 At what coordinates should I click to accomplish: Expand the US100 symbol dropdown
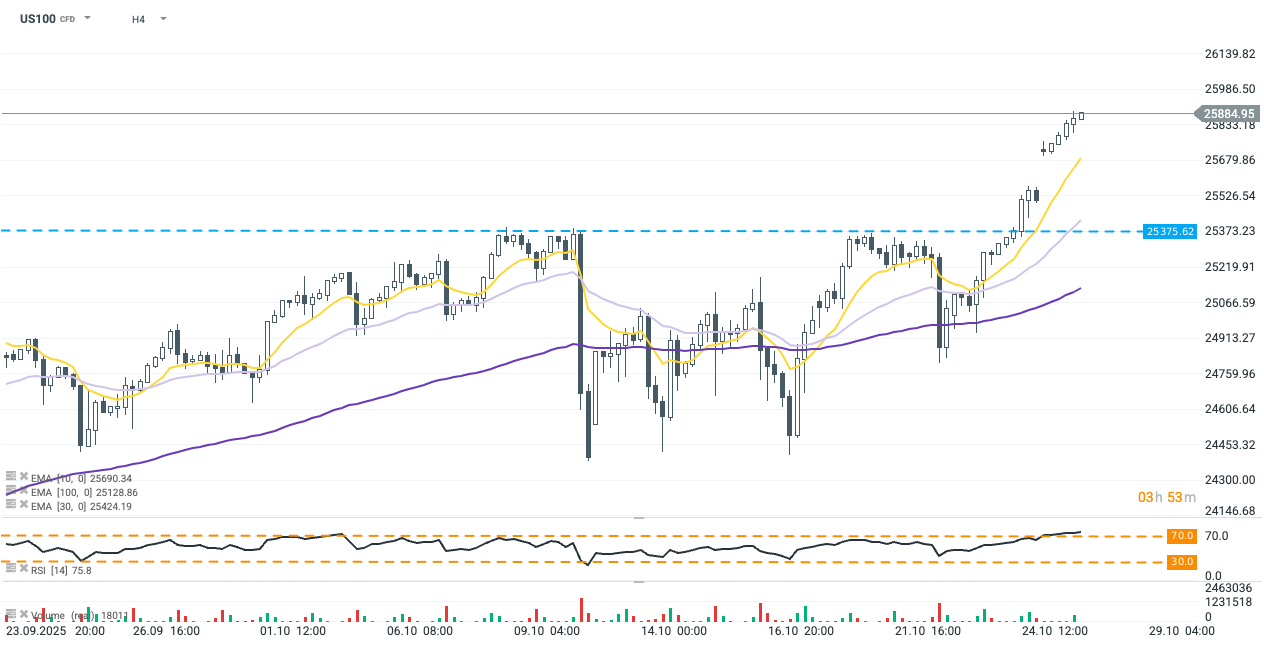(88, 19)
